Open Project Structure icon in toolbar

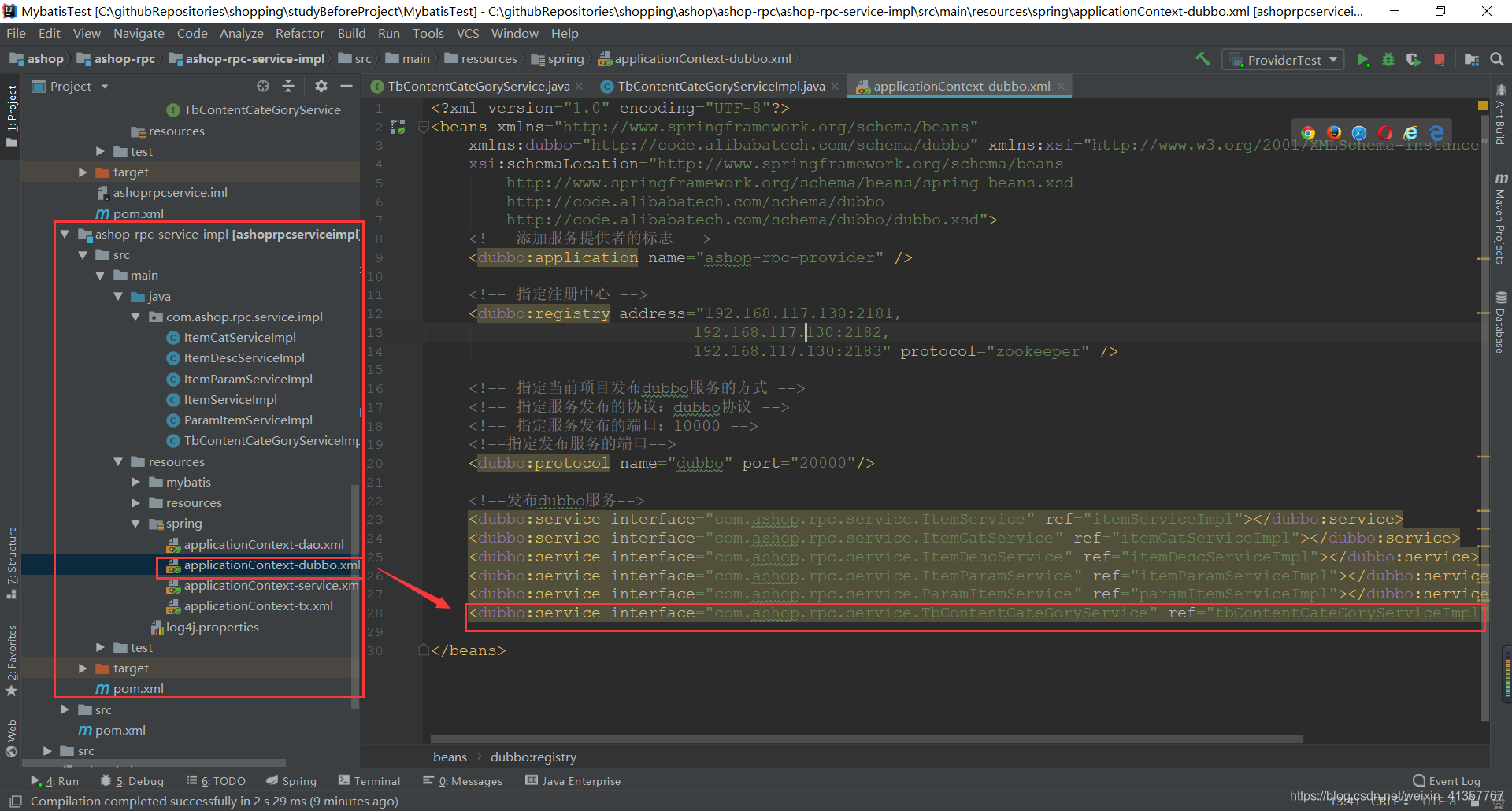coord(1471,60)
